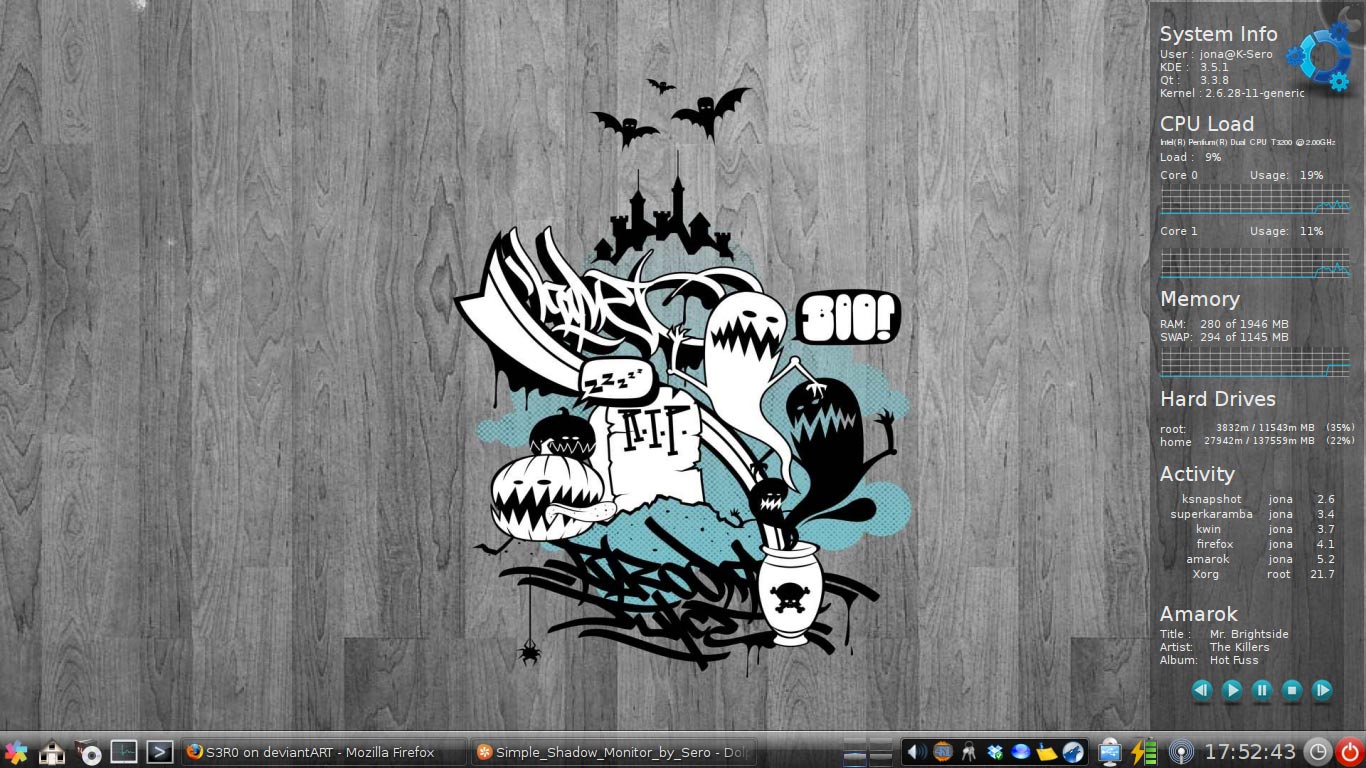
Task: Skip to next track in Amarok widget
Action: pyautogui.click(x=1322, y=689)
